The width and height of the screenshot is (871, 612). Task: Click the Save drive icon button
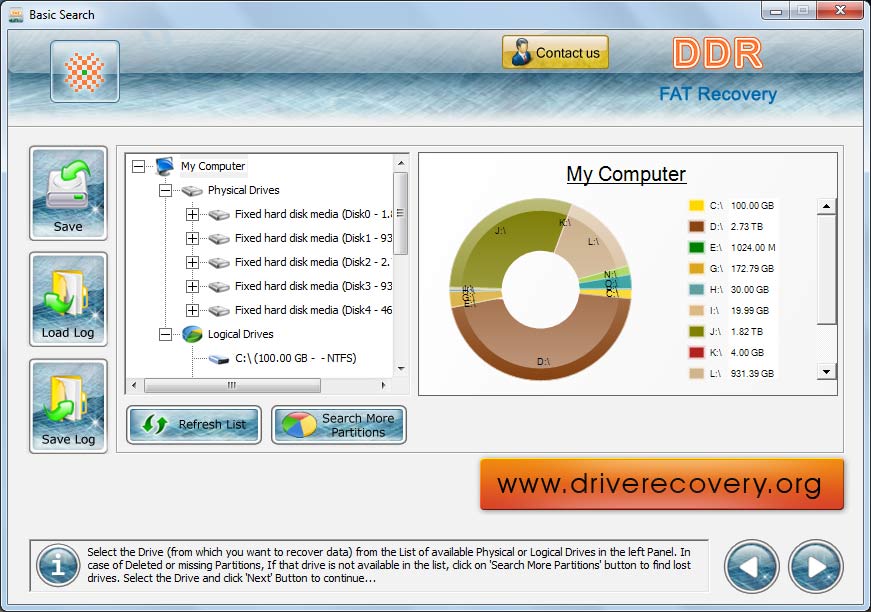(68, 193)
